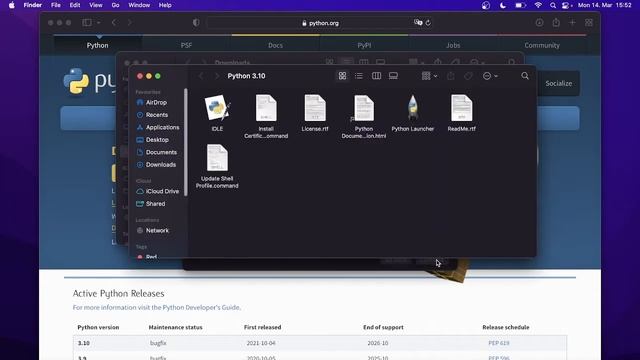Click the Finder share button

(451, 76)
